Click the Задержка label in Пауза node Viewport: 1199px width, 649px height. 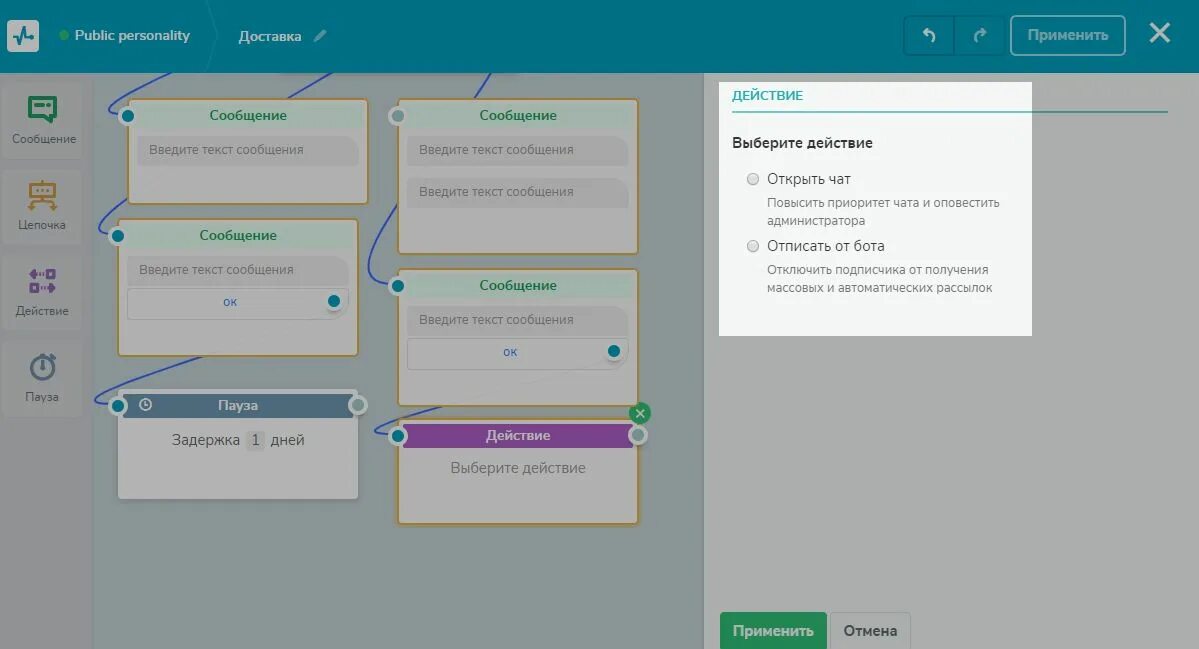click(x=206, y=440)
